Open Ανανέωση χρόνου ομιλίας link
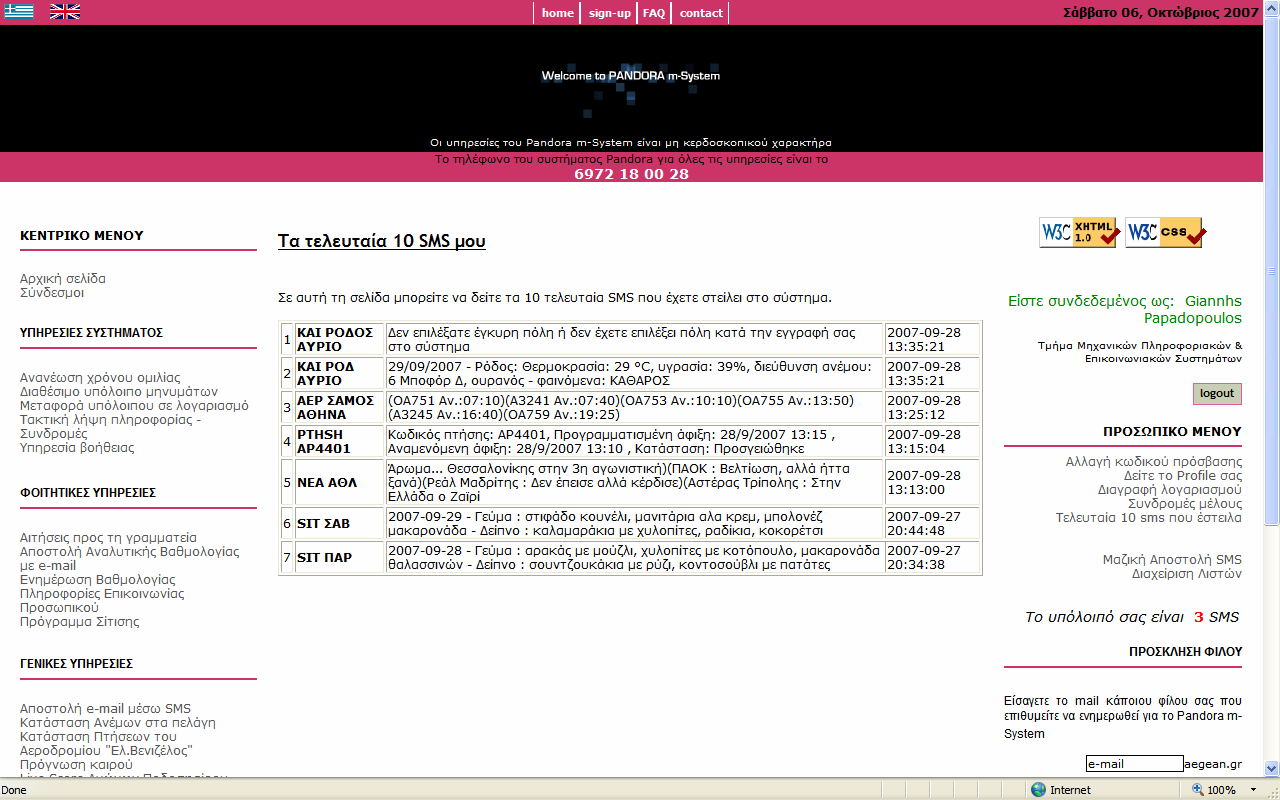The image size is (1280, 800). pyautogui.click(x=100, y=377)
